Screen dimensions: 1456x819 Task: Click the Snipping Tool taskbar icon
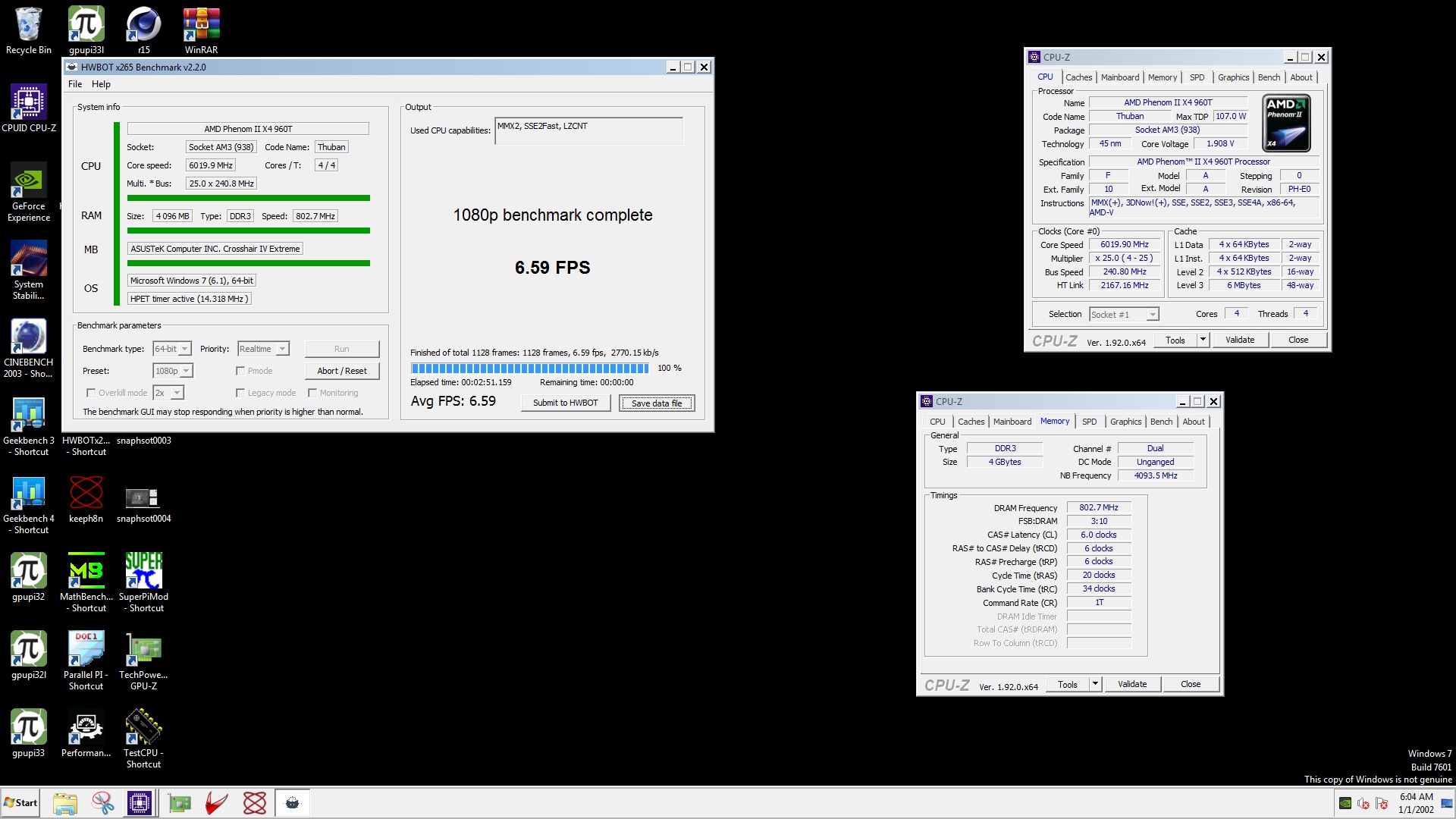click(102, 803)
